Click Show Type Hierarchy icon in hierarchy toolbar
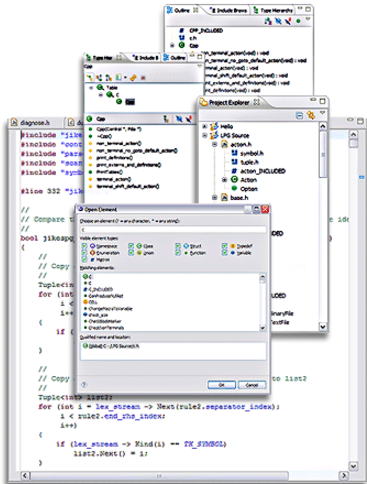Image resolution: width=367 pixels, height=484 pixels. coord(89,78)
